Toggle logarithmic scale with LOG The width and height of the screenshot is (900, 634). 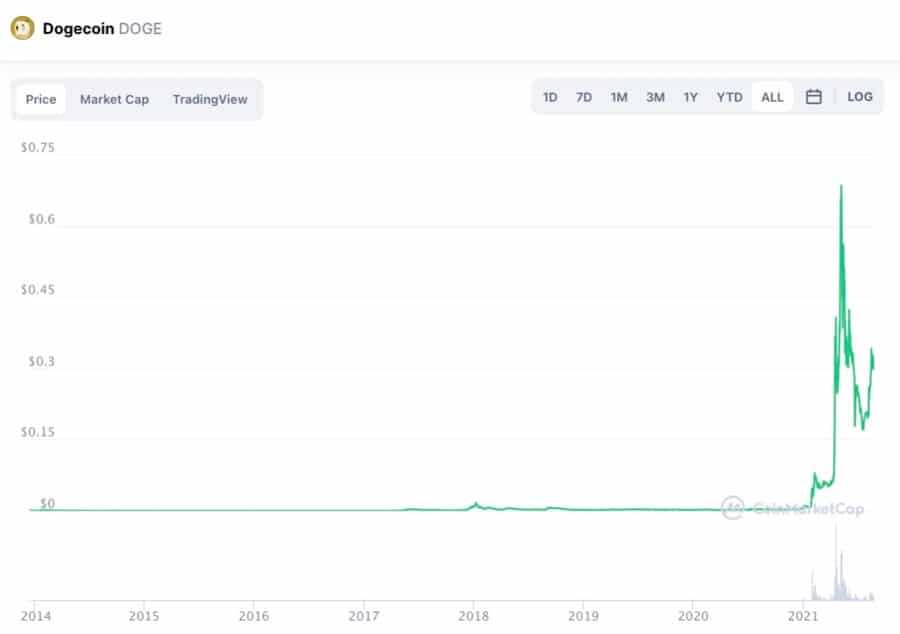click(x=860, y=97)
